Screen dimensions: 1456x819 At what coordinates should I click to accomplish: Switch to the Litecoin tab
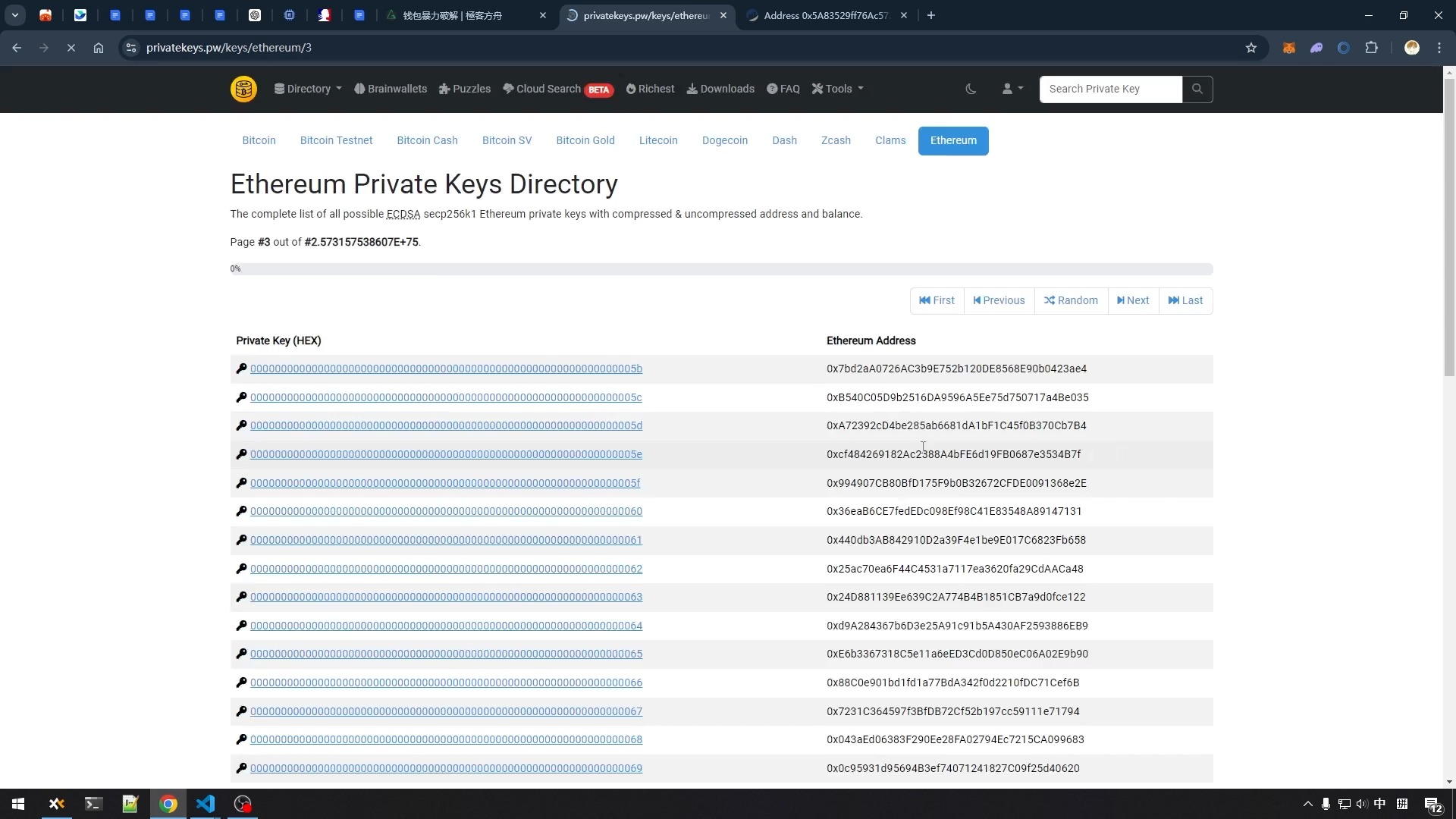point(658,141)
